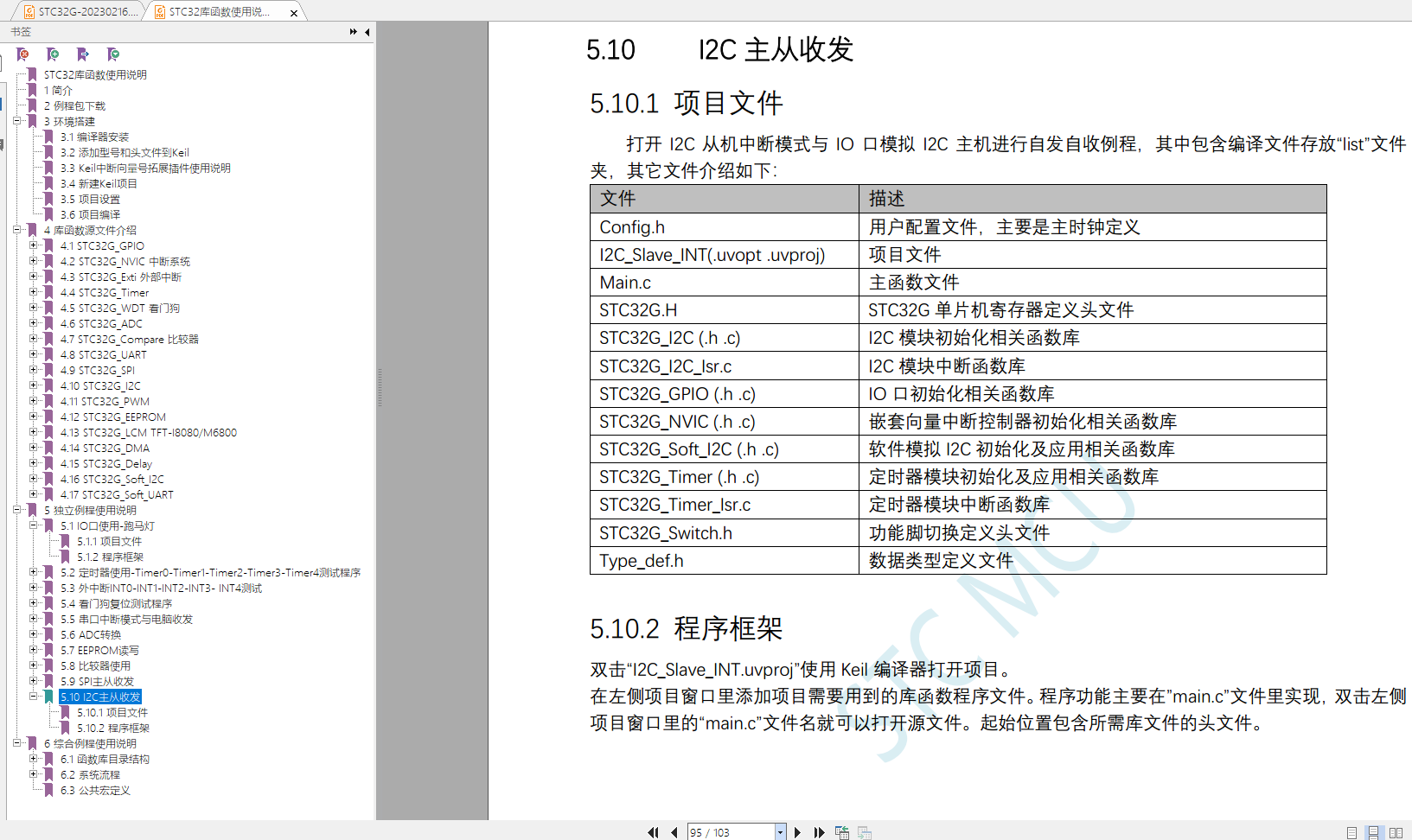Go to bookmark 3.2 添加型号和头文件到Keil
The image size is (1412, 840).
125,153
